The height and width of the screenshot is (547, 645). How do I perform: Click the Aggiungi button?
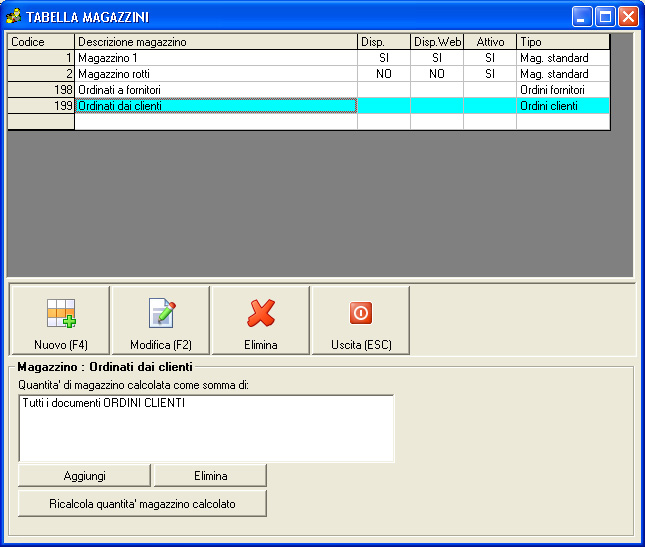pyautogui.click(x=84, y=476)
